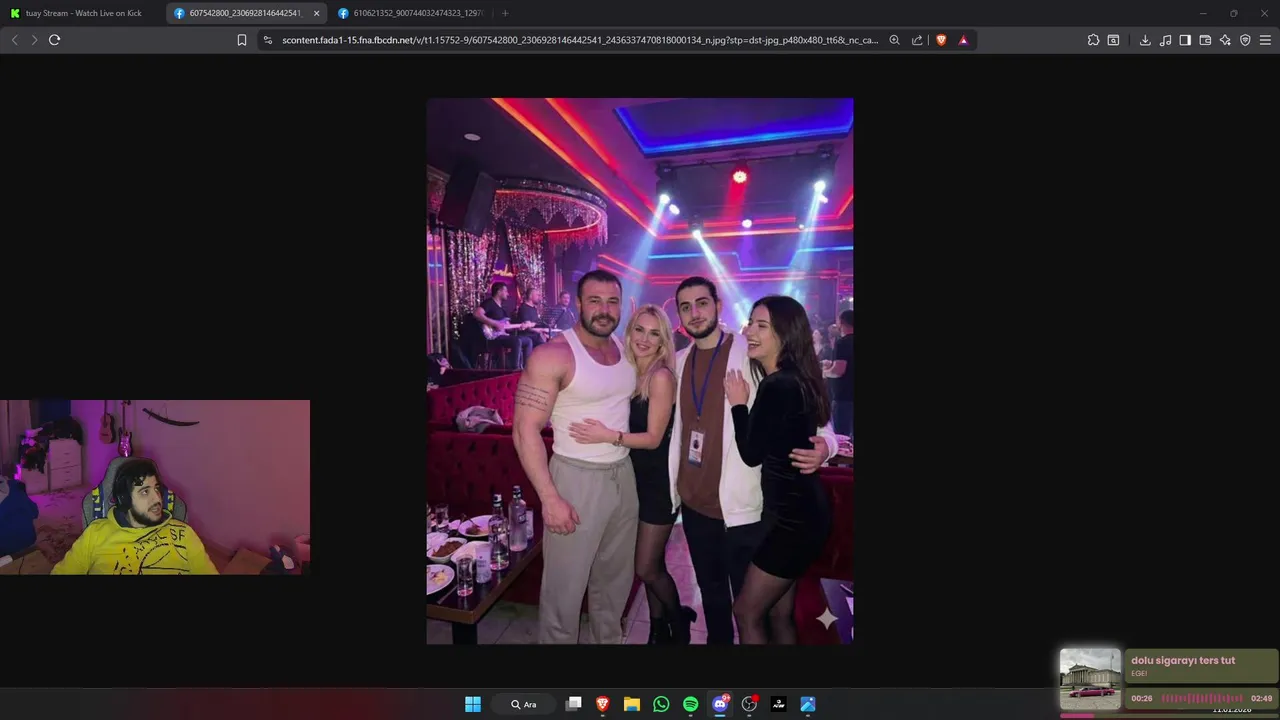The image size is (1280, 720).
Task: Switch to the 610621352 Facebook image tab
Action: [x=411, y=13]
